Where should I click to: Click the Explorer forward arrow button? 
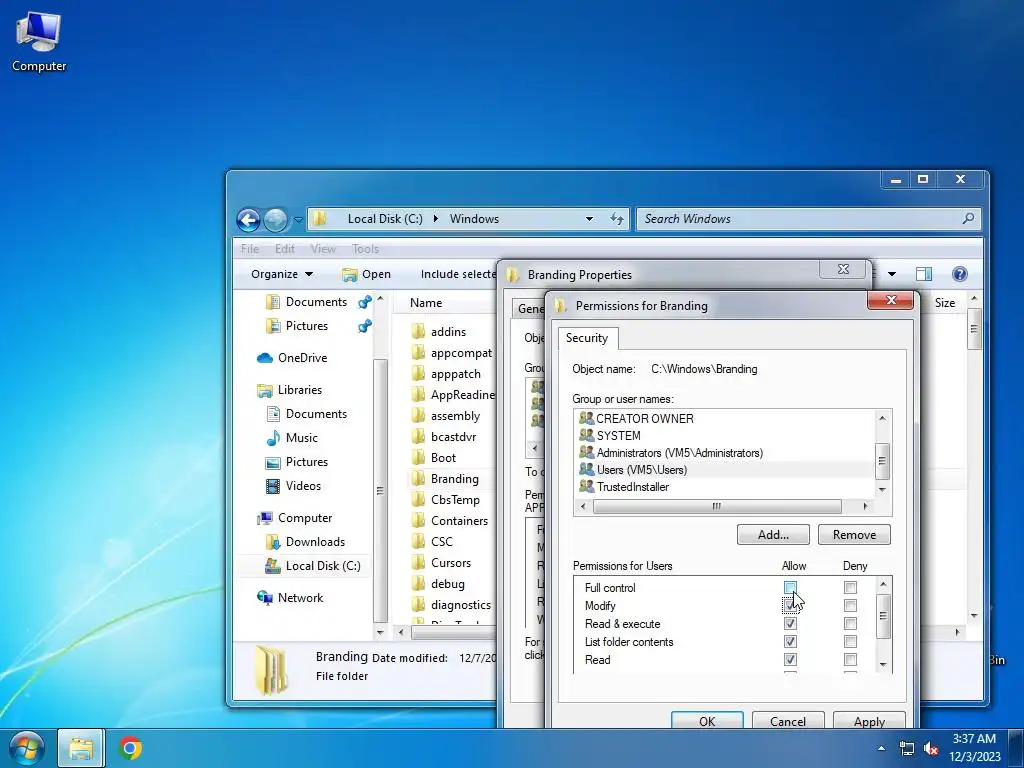coord(276,220)
